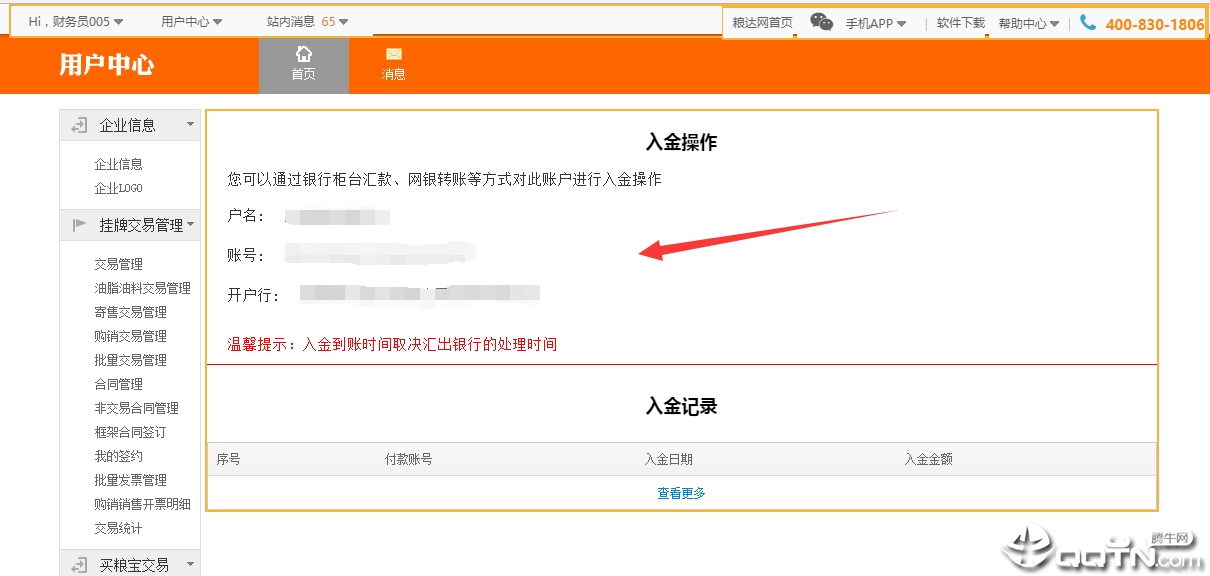The width and height of the screenshot is (1210, 576).
Task: Click the WeChat icon in top bar
Action: coord(821,22)
